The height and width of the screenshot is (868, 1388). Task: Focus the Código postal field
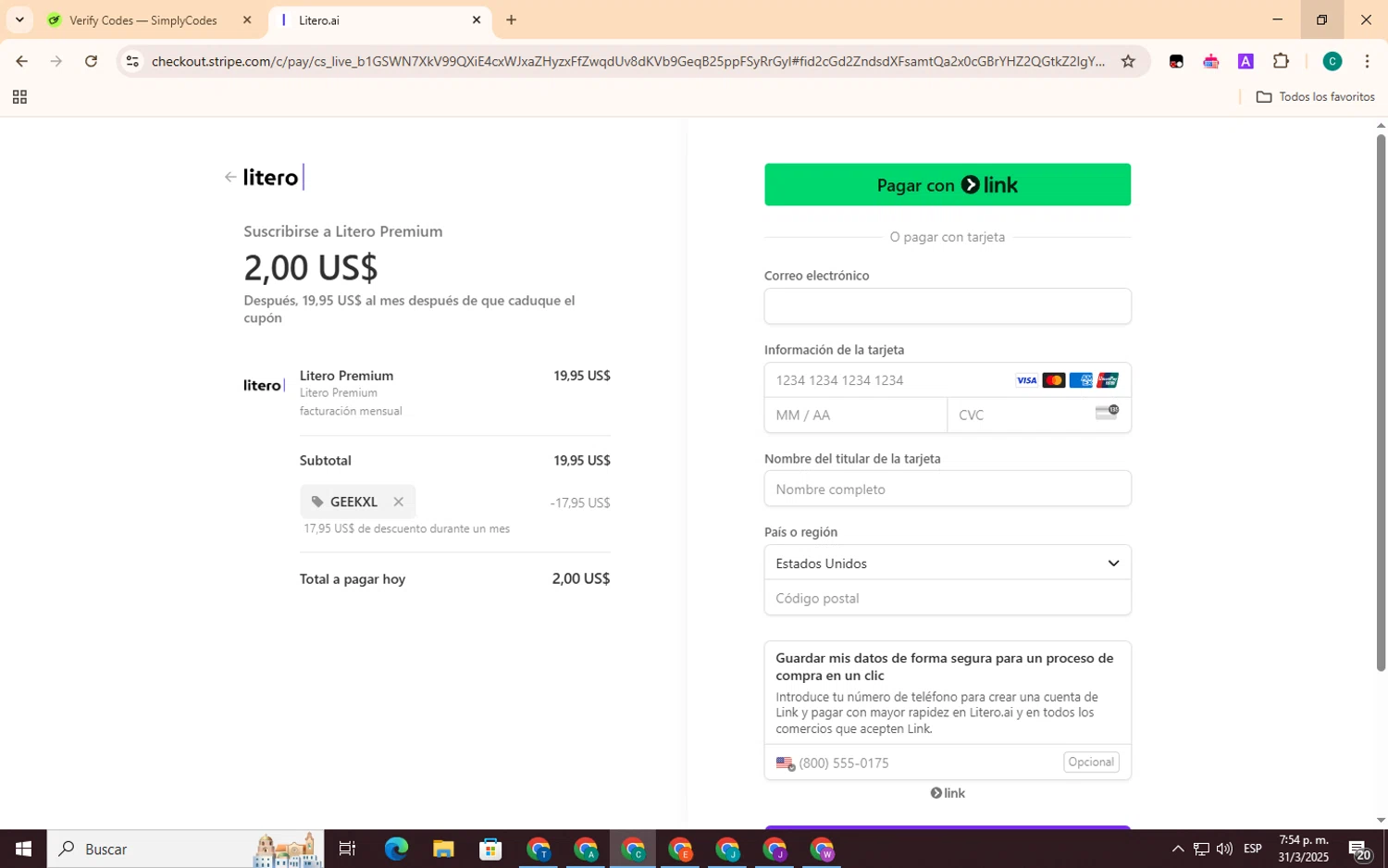[948, 598]
